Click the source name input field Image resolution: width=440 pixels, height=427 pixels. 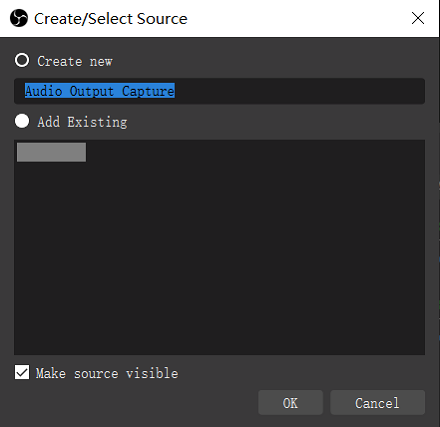219,91
